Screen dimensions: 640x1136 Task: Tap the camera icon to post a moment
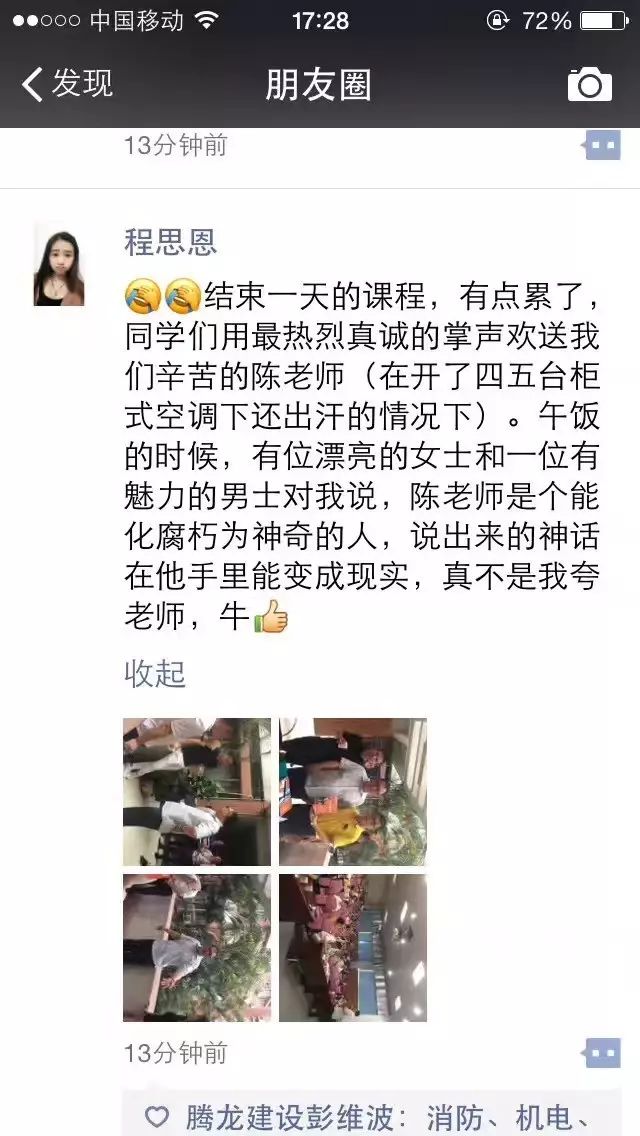589,85
